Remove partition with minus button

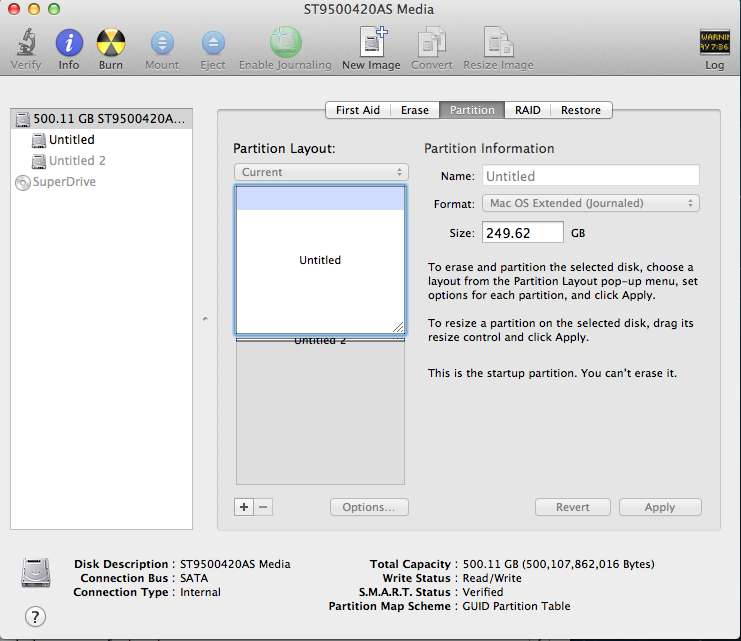[263, 507]
